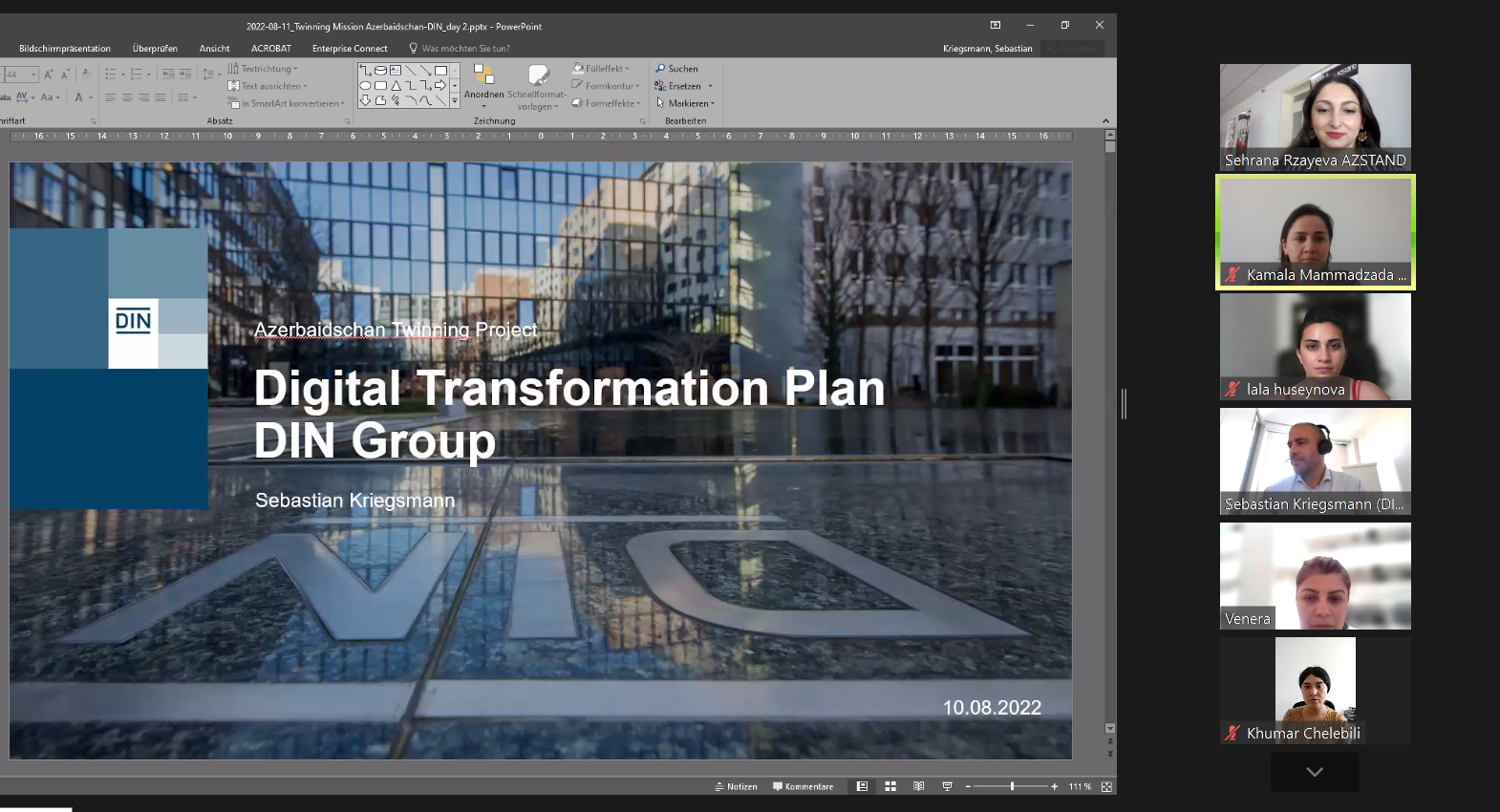This screenshot has width=1500, height=812.
Task: Open the Bildschirmpräsentation ribbon tab
Action: tap(65, 49)
